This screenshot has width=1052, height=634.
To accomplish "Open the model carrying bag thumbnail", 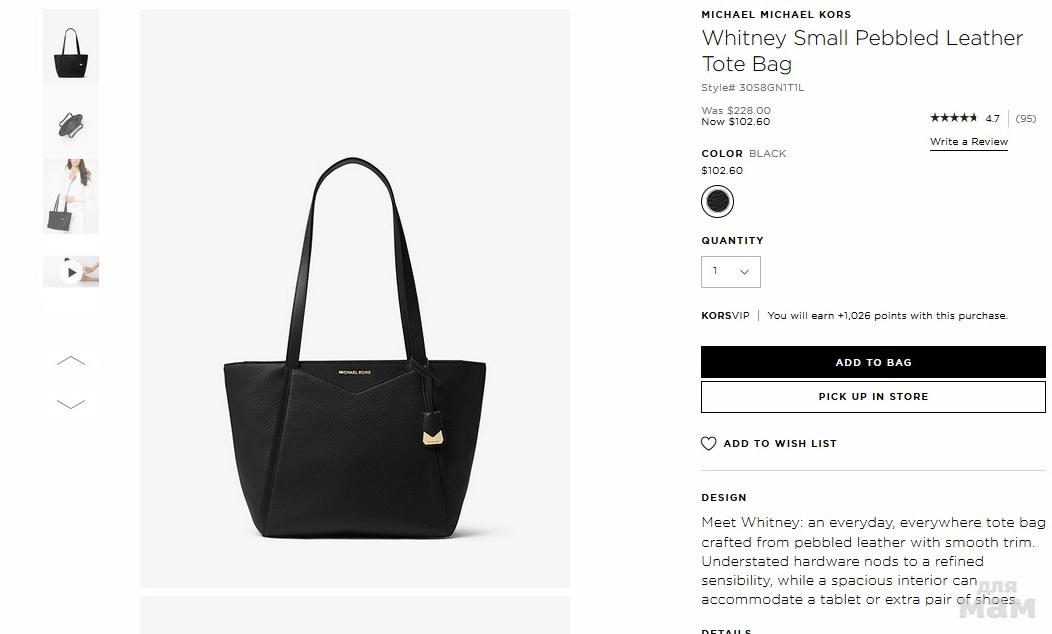I will pos(71,196).
